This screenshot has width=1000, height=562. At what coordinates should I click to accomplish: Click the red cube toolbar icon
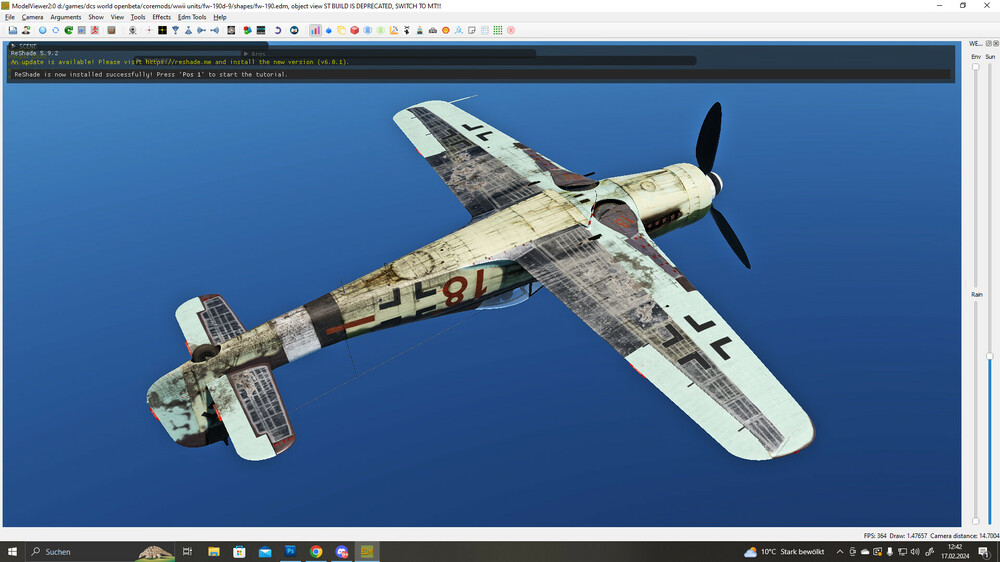coord(355,30)
